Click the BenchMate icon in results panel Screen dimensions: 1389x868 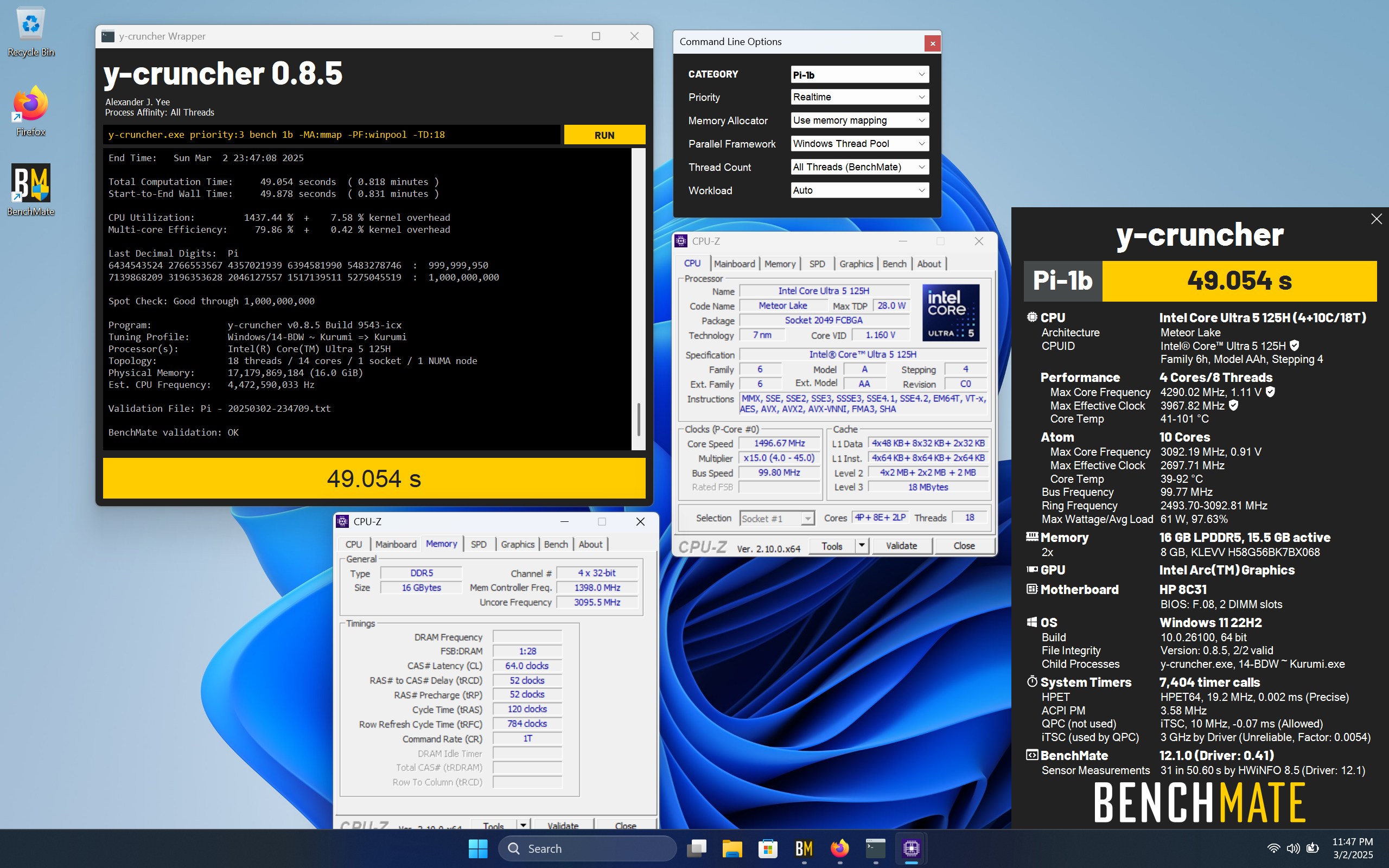coord(1031,755)
